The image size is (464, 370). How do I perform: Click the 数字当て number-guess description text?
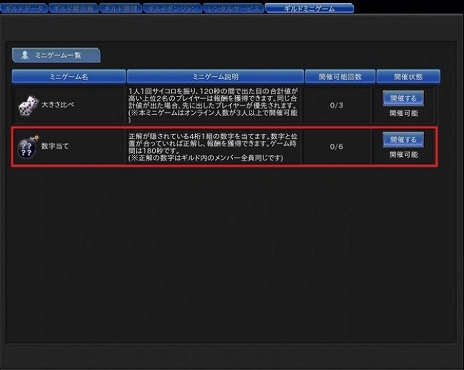click(213, 147)
